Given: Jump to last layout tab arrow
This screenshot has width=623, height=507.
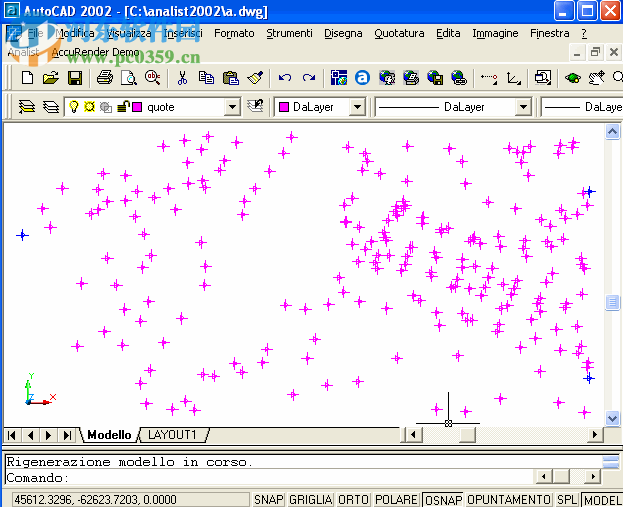Looking at the screenshot, I should pos(67,435).
